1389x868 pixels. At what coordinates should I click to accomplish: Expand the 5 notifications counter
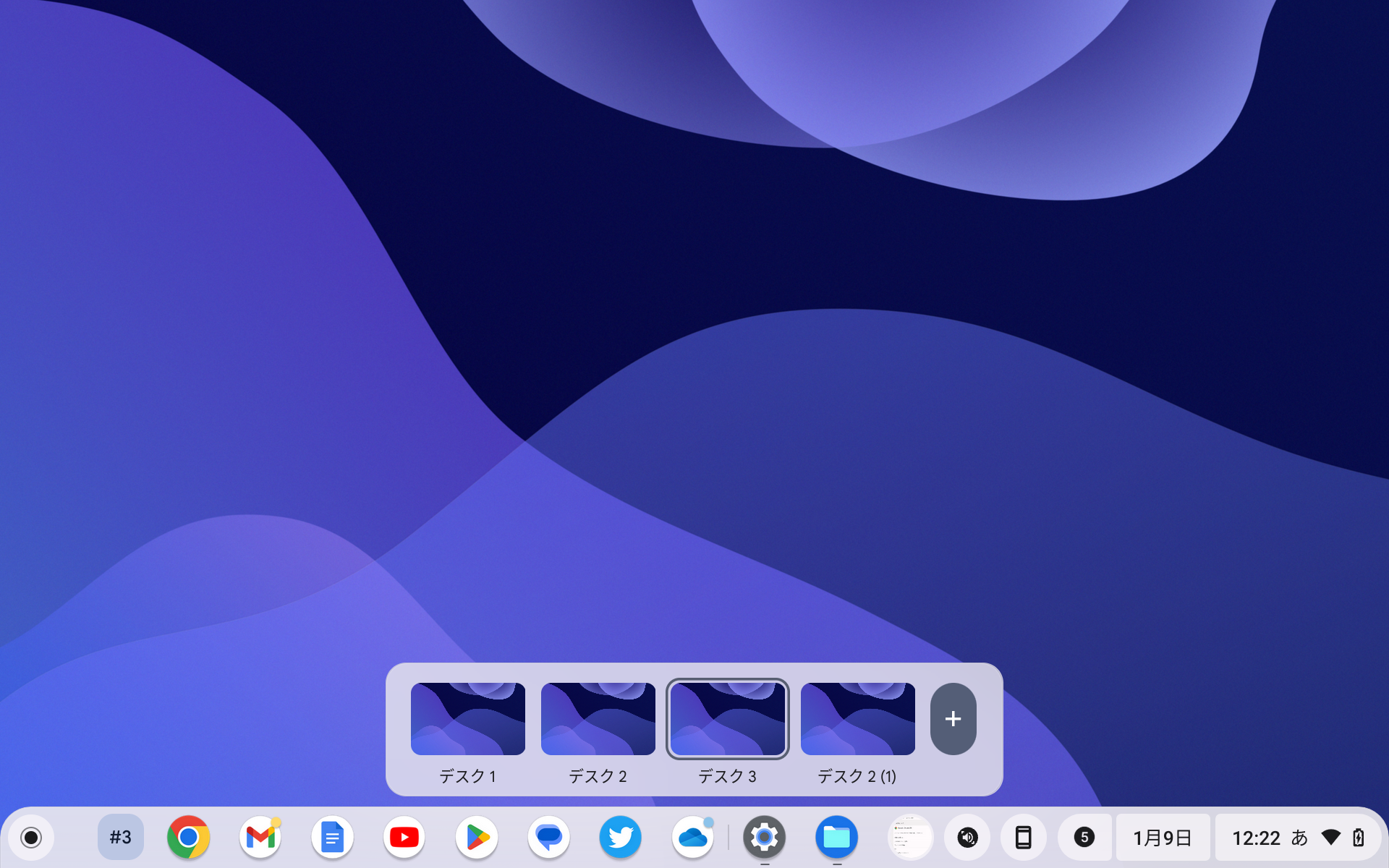[x=1084, y=838]
